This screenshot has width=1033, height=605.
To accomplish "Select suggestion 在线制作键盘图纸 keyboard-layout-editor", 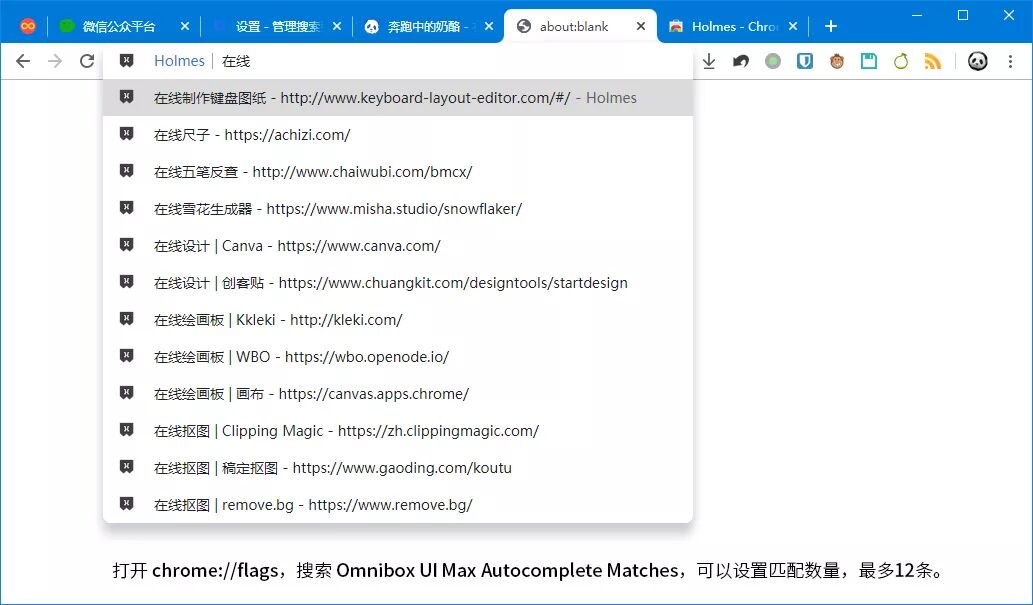I will (x=398, y=98).
